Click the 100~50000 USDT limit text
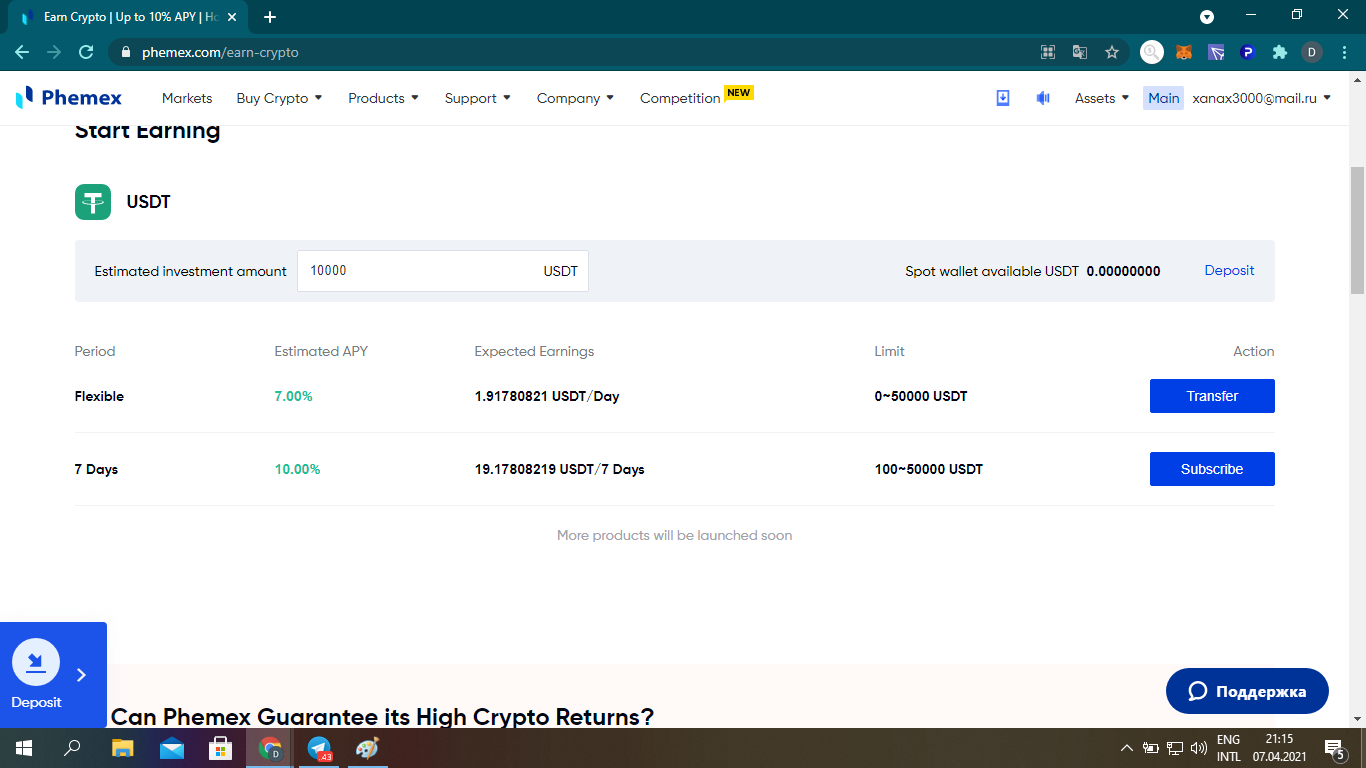Image resolution: width=1366 pixels, height=768 pixels. pyautogui.click(x=929, y=469)
